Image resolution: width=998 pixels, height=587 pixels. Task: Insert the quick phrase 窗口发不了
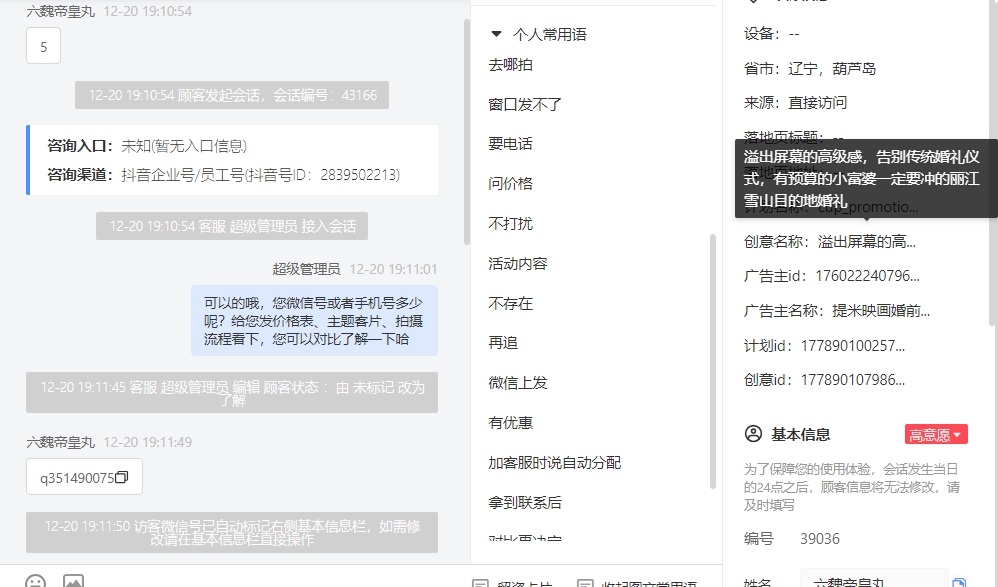click(x=525, y=104)
